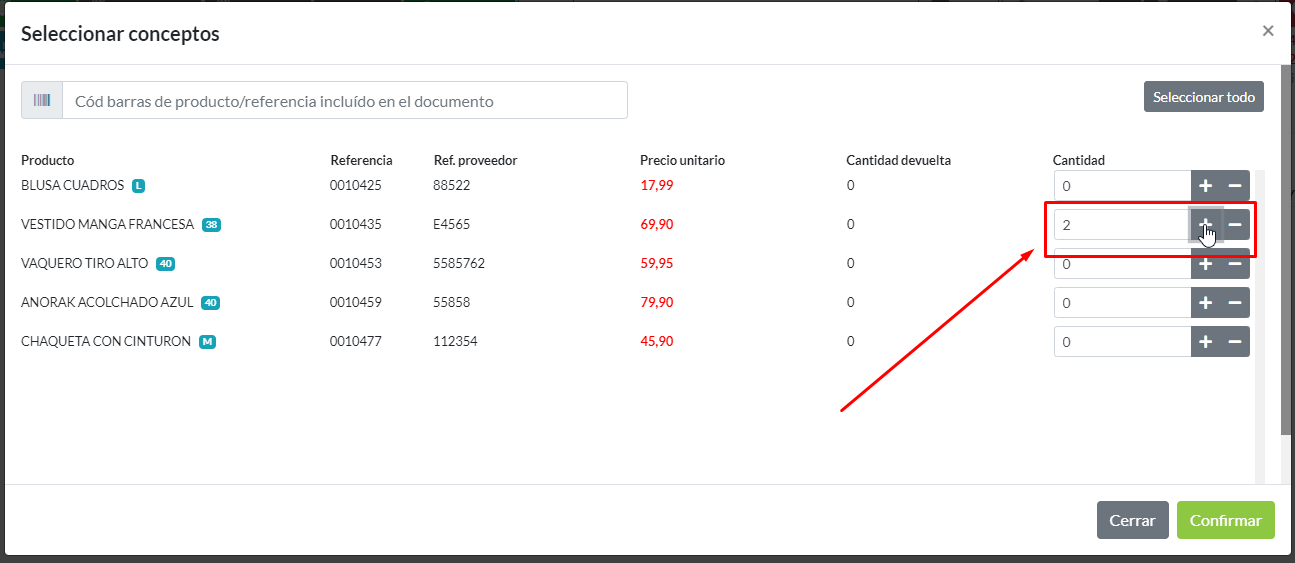Reduce quantity of ANORAK ACOLCHADO AZUL
This screenshot has width=1295, height=563.
pyautogui.click(x=1235, y=303)
